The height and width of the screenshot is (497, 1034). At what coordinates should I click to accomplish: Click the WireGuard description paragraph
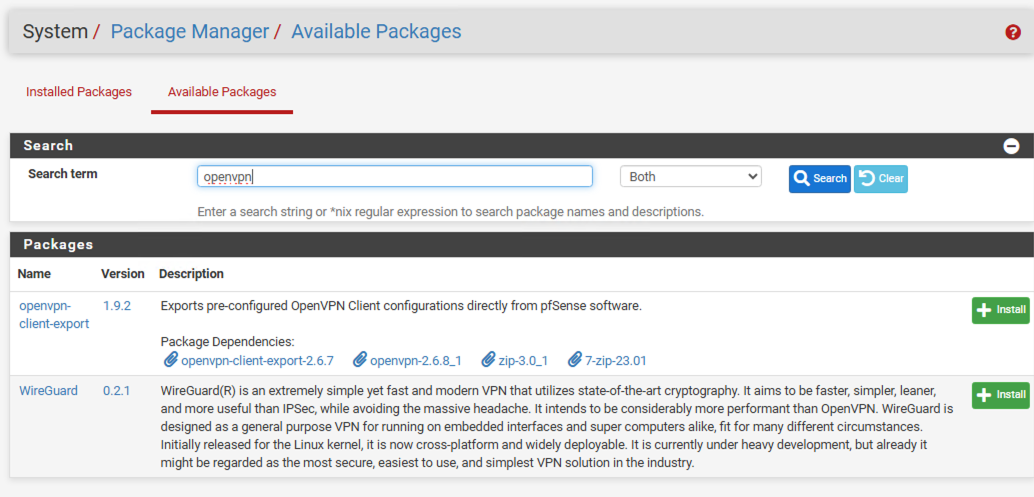point(557,426)
